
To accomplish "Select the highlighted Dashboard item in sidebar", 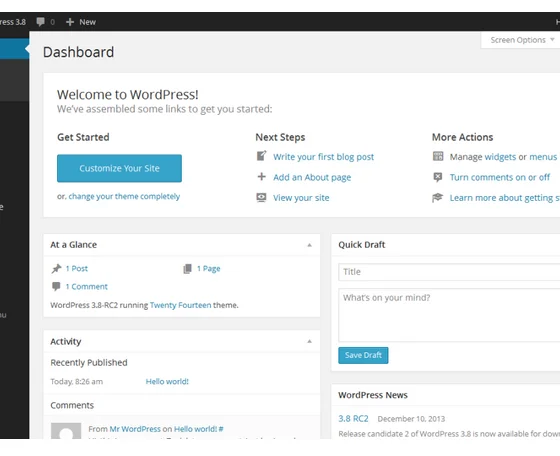I will pos(14,49).
